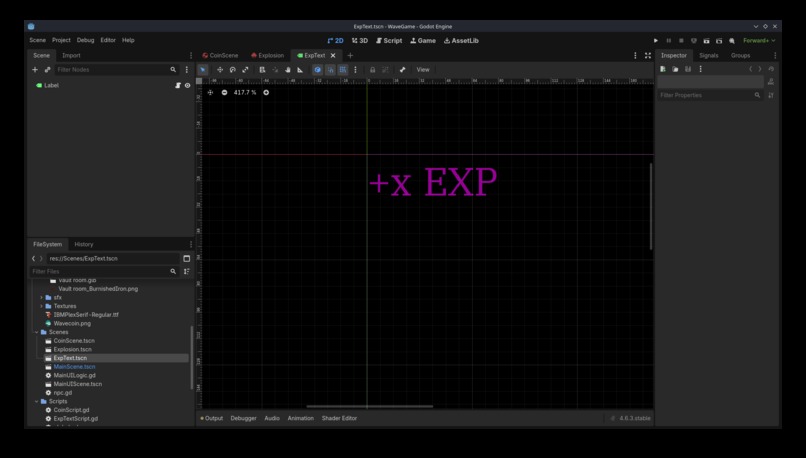Lock the selected node
806x458 pixels.
coord(373,69)
